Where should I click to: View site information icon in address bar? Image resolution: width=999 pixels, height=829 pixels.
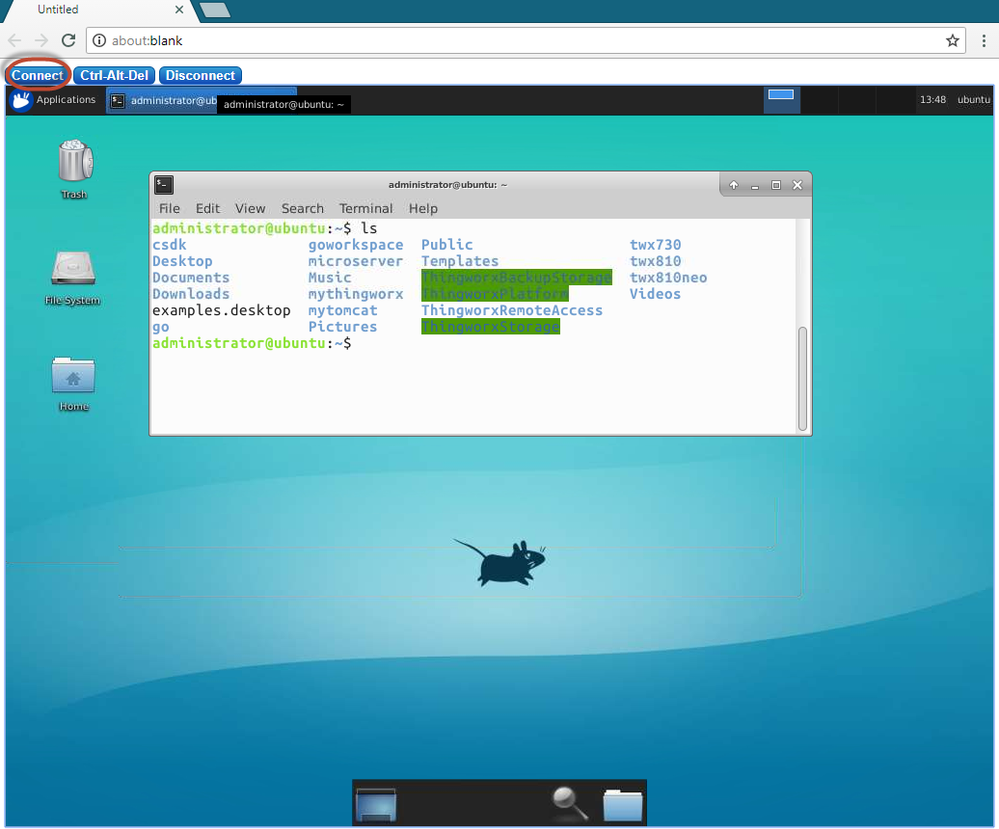click(x=99, y=41)
